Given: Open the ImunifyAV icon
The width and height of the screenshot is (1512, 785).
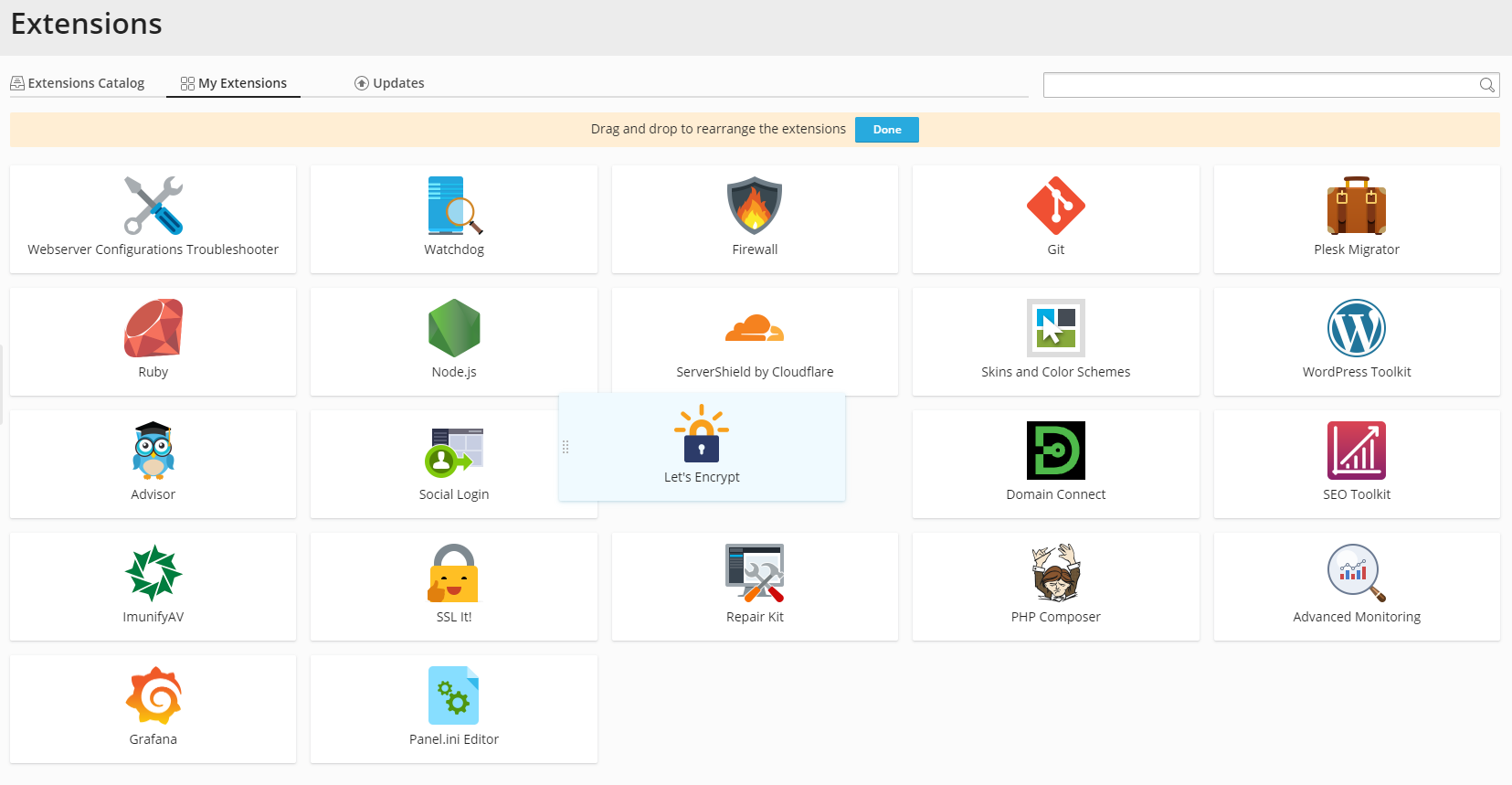Looking at the screenshot, I should pos(153,573).
